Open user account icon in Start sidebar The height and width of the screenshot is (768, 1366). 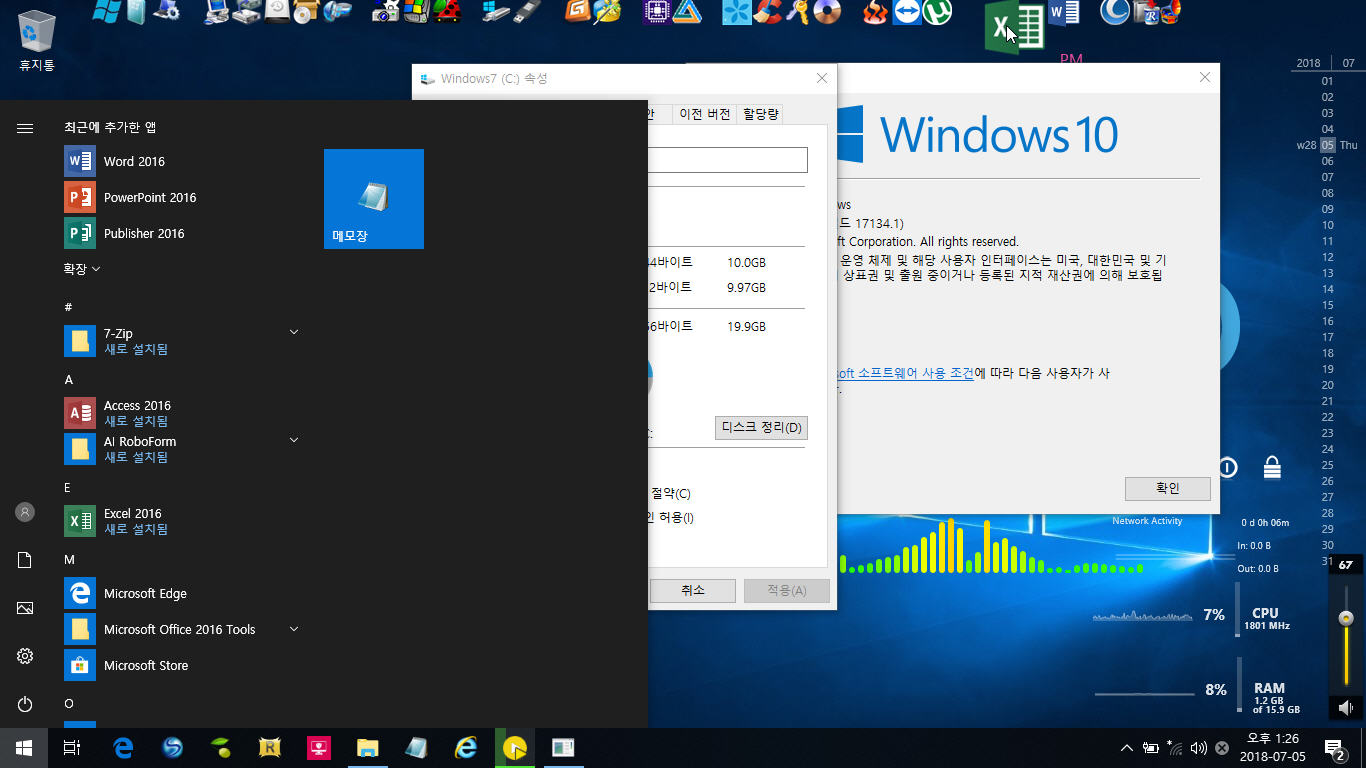(x=25, y=512)
